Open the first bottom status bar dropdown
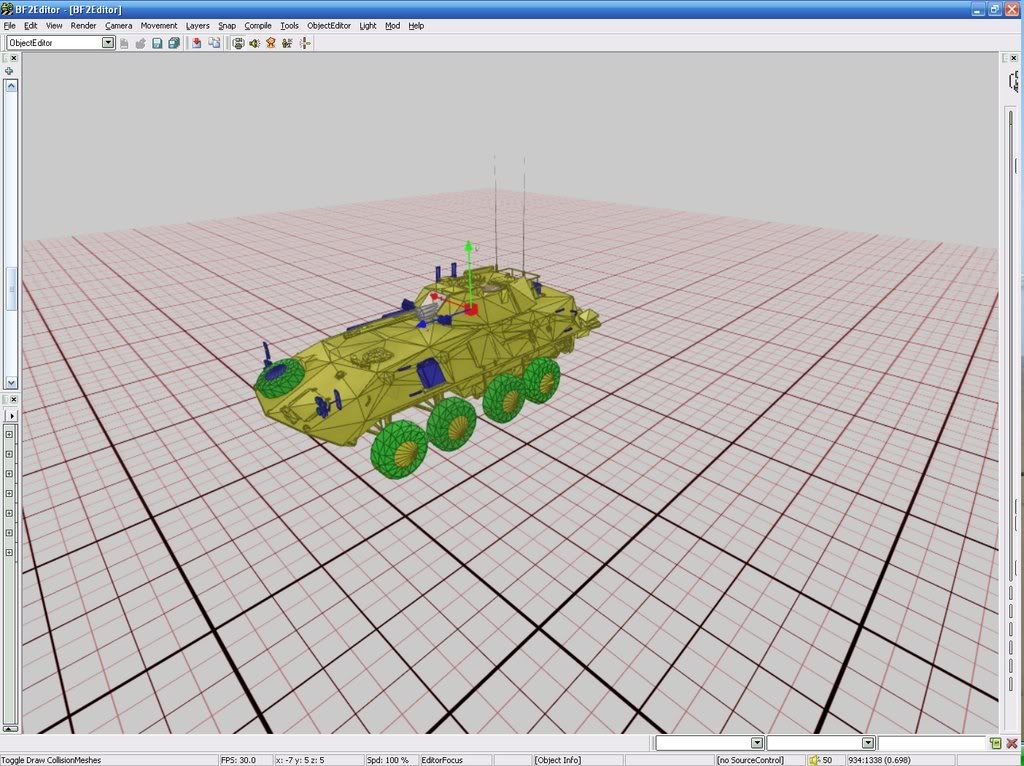This screenshot has width=1024, height=766. 756,743
